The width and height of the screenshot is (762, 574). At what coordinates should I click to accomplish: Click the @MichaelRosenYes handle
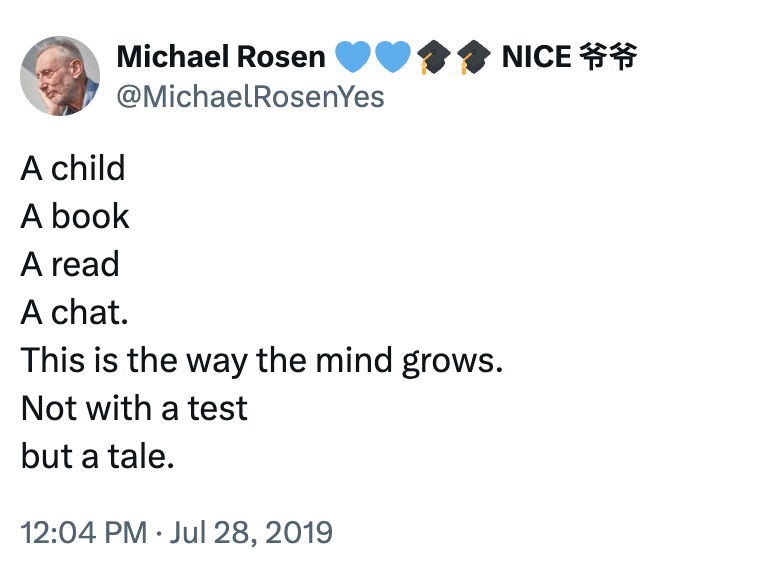click(250, 97)
